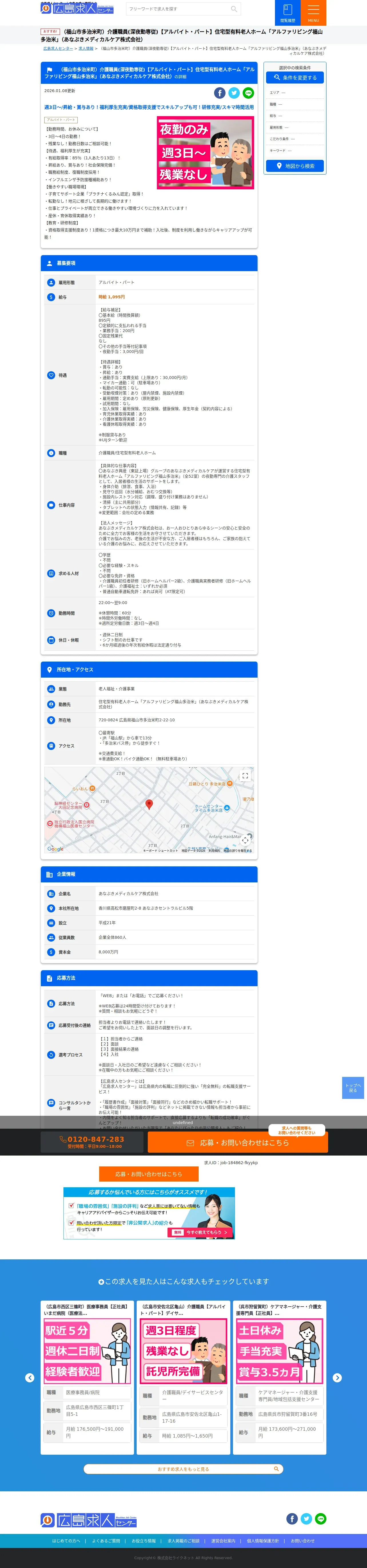The image size is (367, 1568).
Task: Click 週3日程度 残業なし card image
Action: [x=183, y=1351]
